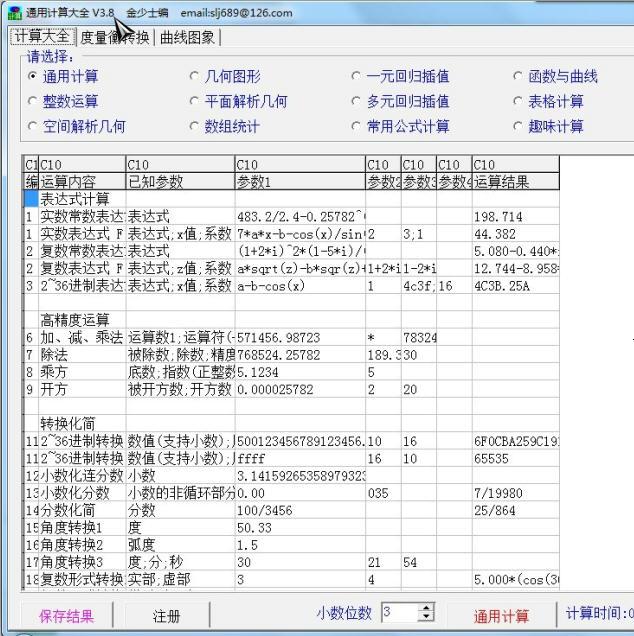Select the value cell 768524.25782
The width and height of the screenshot is (634, 636).
(x=300, y=355)
